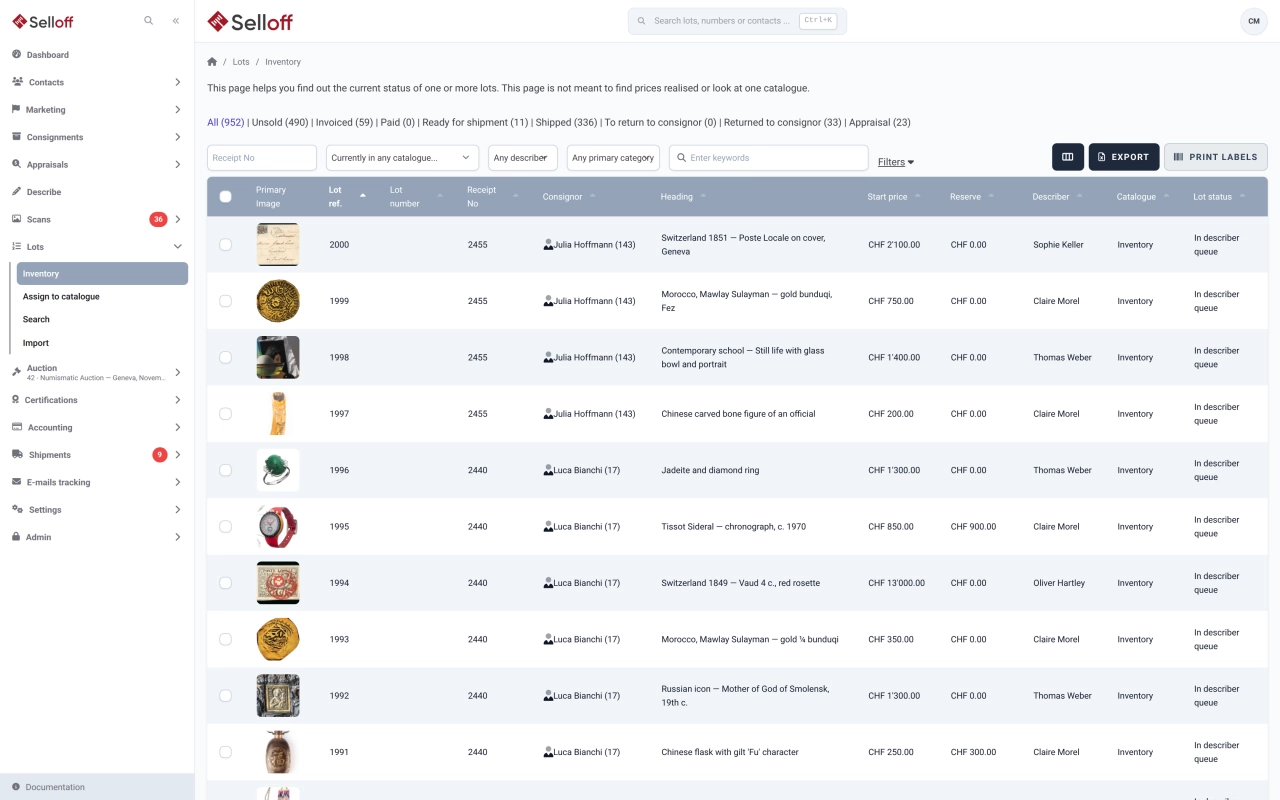Check the row checkbox for lot 1999

click(x=225, y=301)
